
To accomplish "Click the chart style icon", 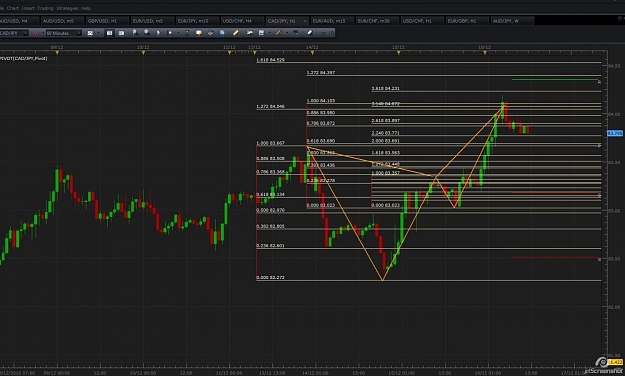I will pyautogui.click(x=90, y=33).
